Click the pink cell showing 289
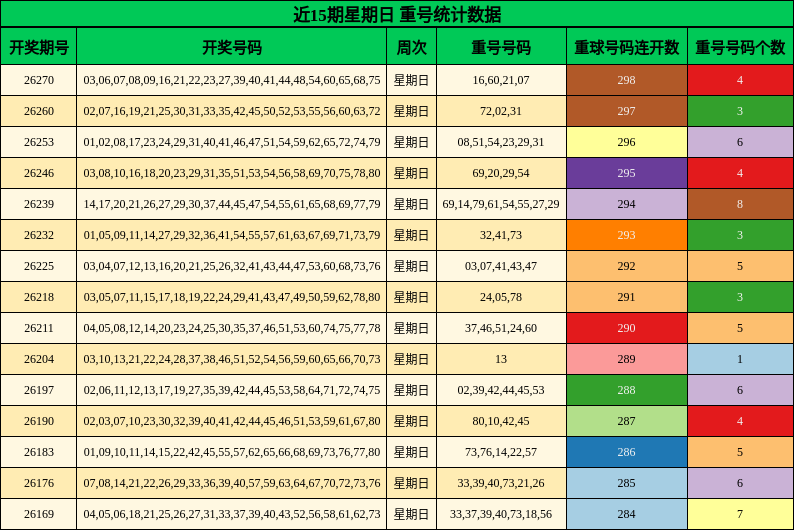Viewport: 794px width, 530px height. (x=626, y=359)
